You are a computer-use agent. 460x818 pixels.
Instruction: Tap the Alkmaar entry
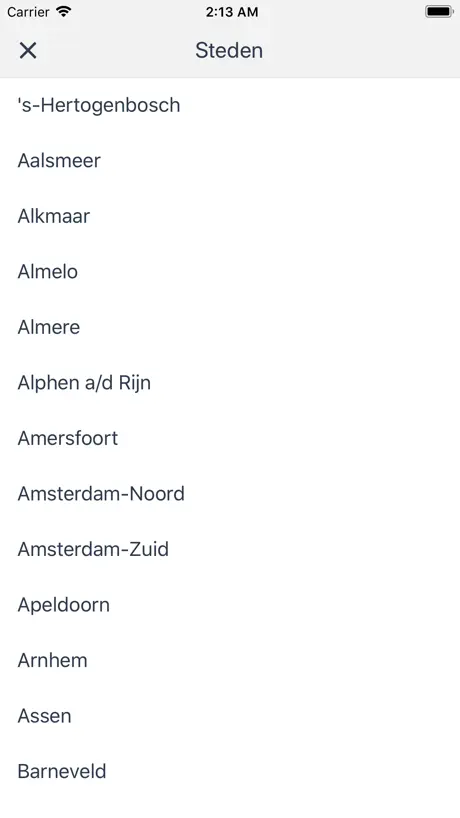[230, 216]
